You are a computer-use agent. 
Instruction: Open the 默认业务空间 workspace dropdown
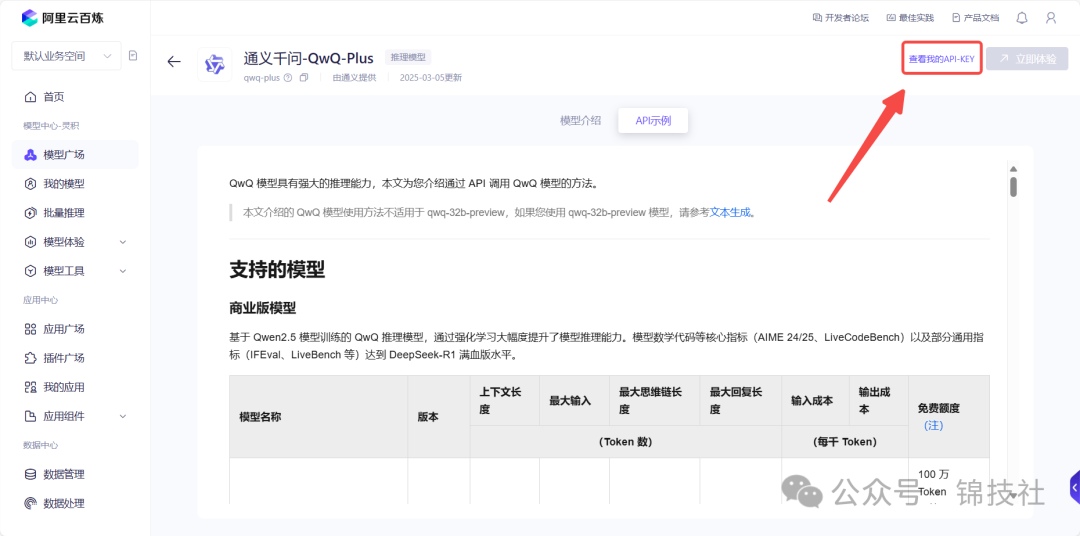(x=66, y=56)
